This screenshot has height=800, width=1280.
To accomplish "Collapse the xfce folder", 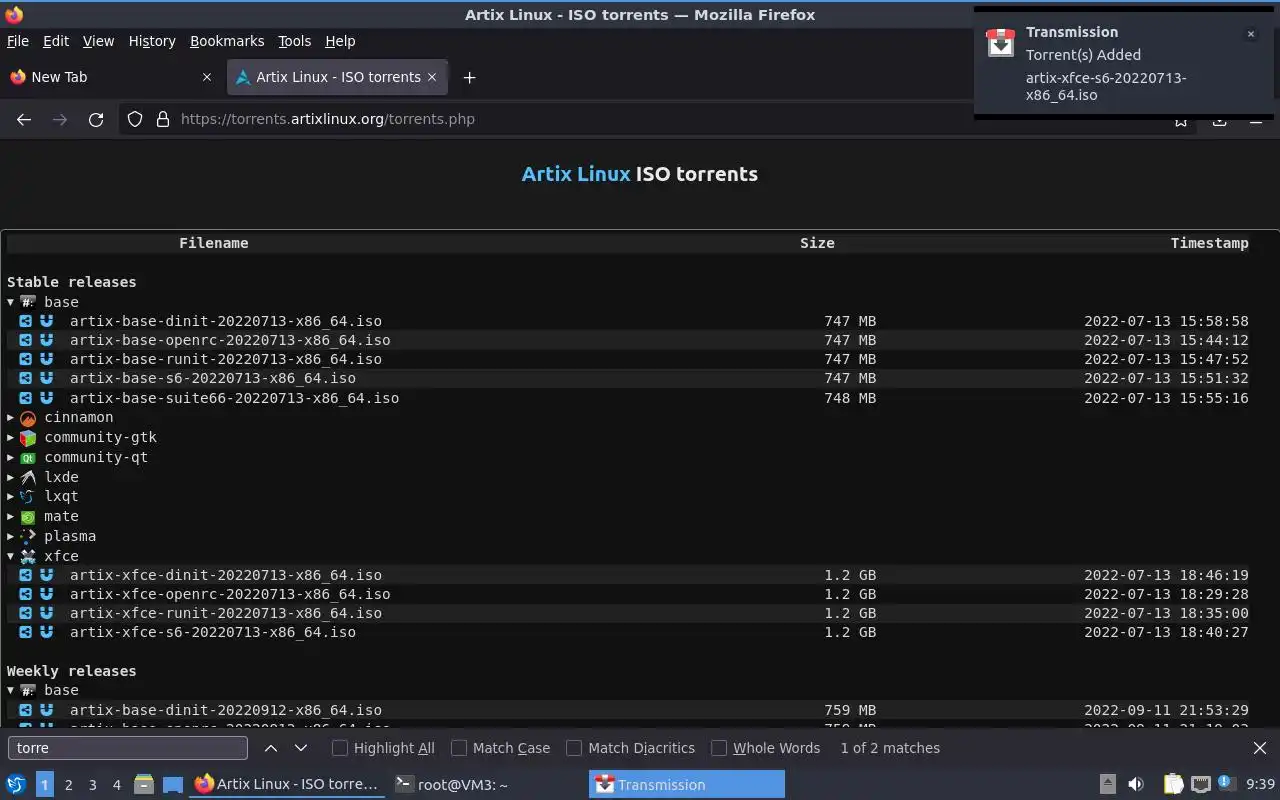I will coord(11,556).
